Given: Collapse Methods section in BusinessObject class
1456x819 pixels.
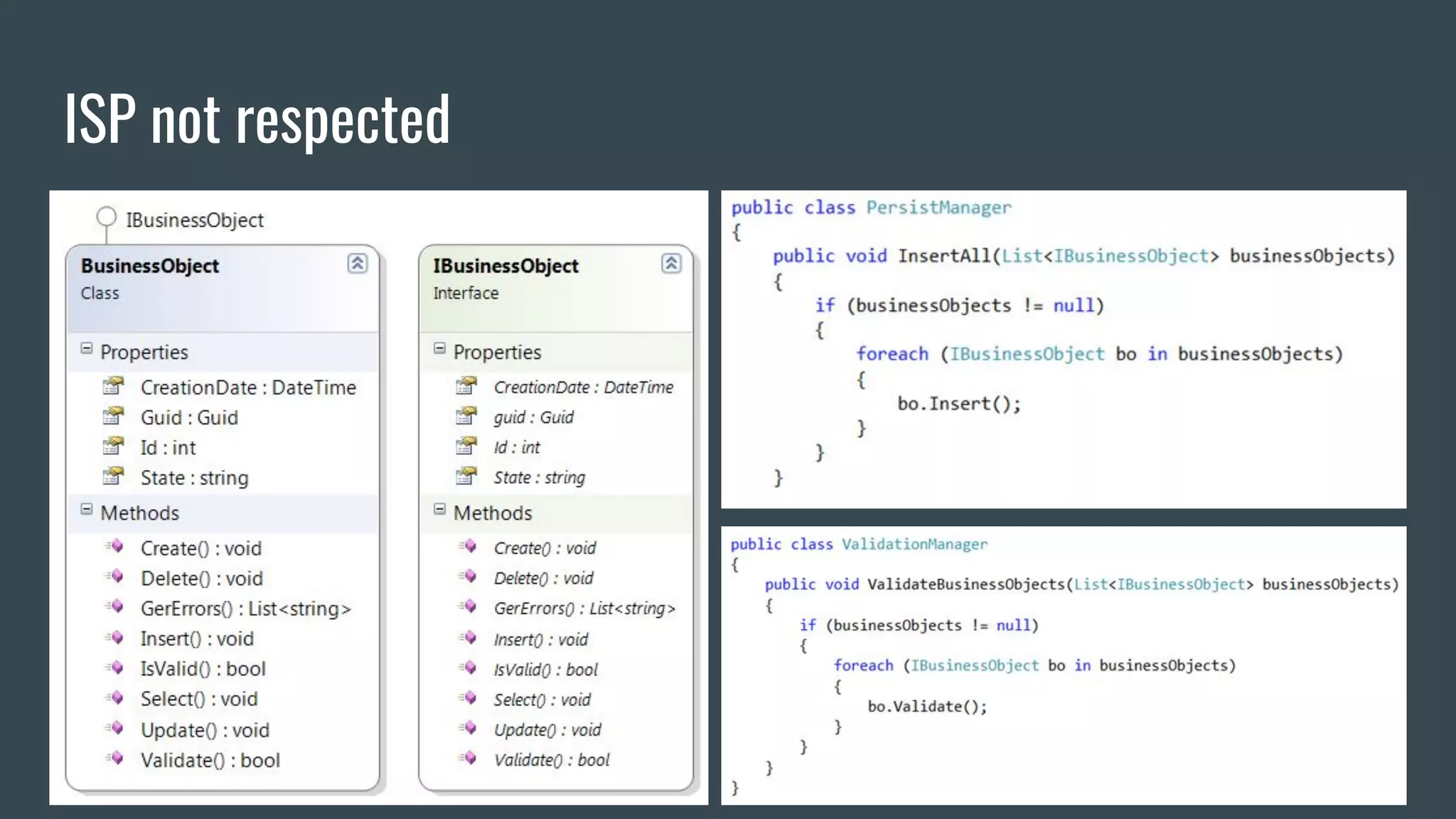Looking at the screenshot, I should pos(87,509).
